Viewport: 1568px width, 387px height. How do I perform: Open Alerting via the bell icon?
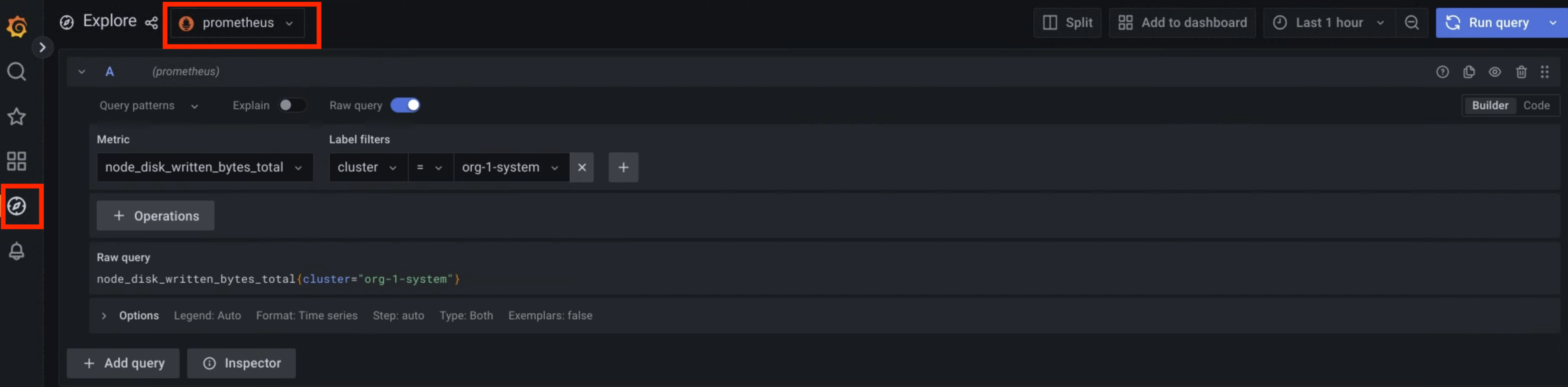pos(17,250)
